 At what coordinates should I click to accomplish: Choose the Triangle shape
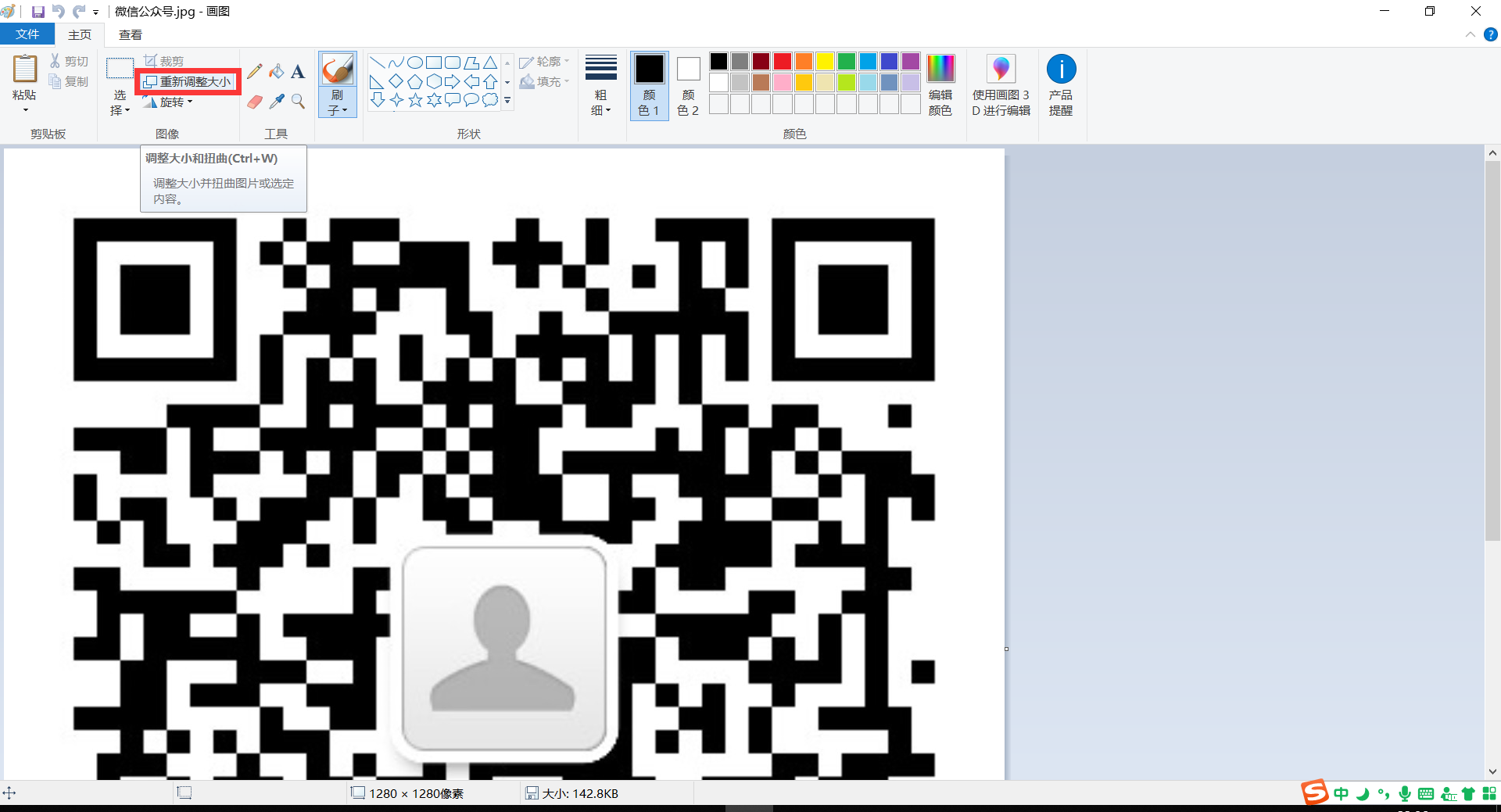[x=490, y=63]
